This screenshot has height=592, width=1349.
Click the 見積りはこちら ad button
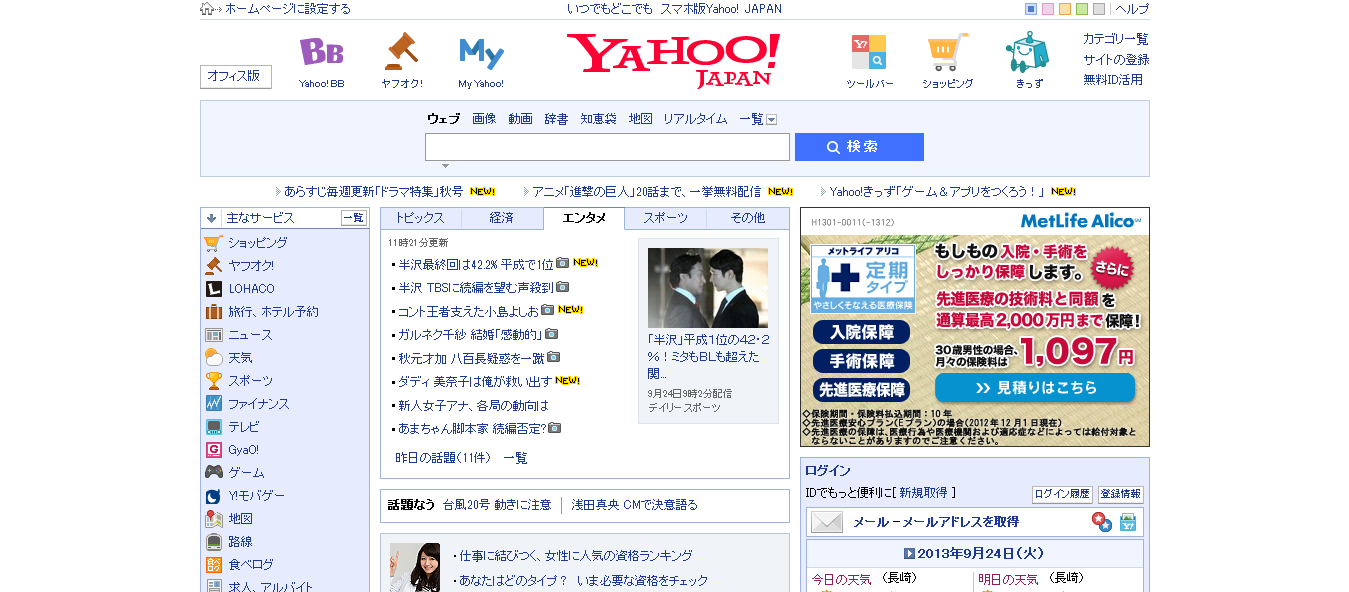pyautogui.click(x=1035, y=388)
